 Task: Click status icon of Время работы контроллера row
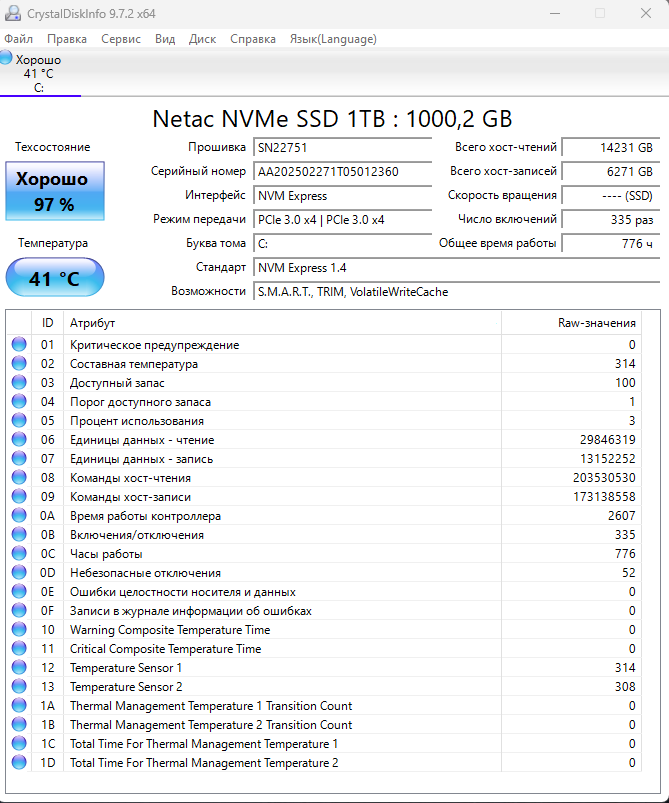click(x=19, y=515)
